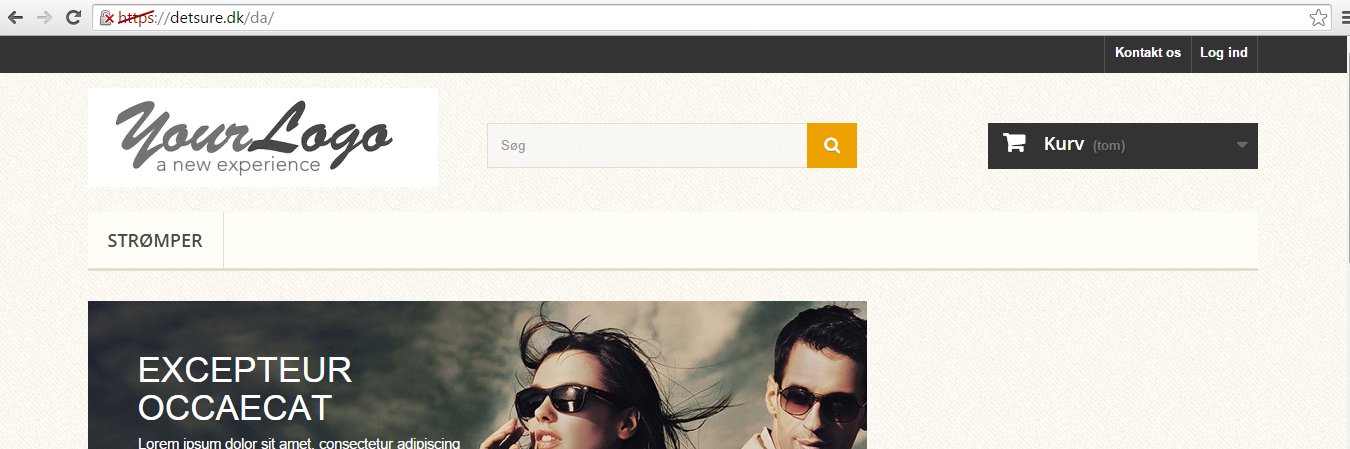The height and width of the screenshot is (449, 1350).
Task: Click the YourLogo site logo
Action: pyautogui.click(x=262, y=137)
